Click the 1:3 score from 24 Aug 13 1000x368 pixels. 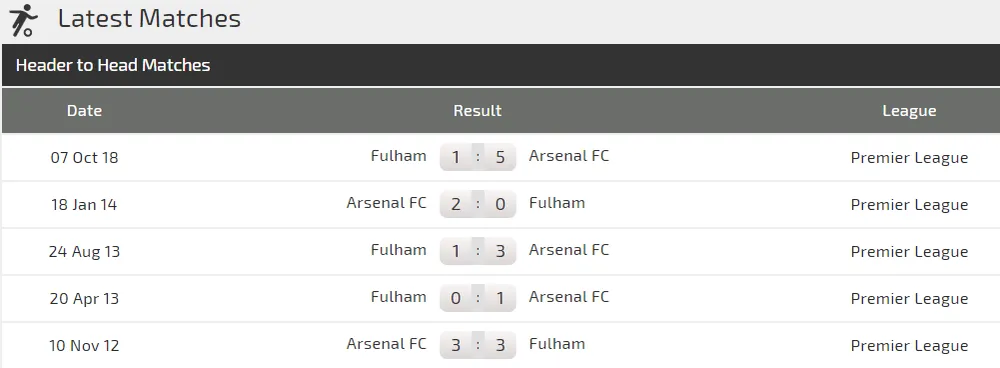478,251
